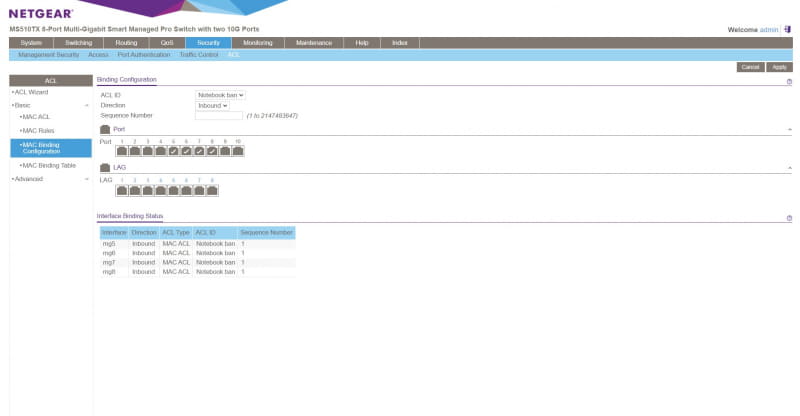800x416 pixels.
Task: Open help for Interface Binding Status section
Action: tap(789, 218)
